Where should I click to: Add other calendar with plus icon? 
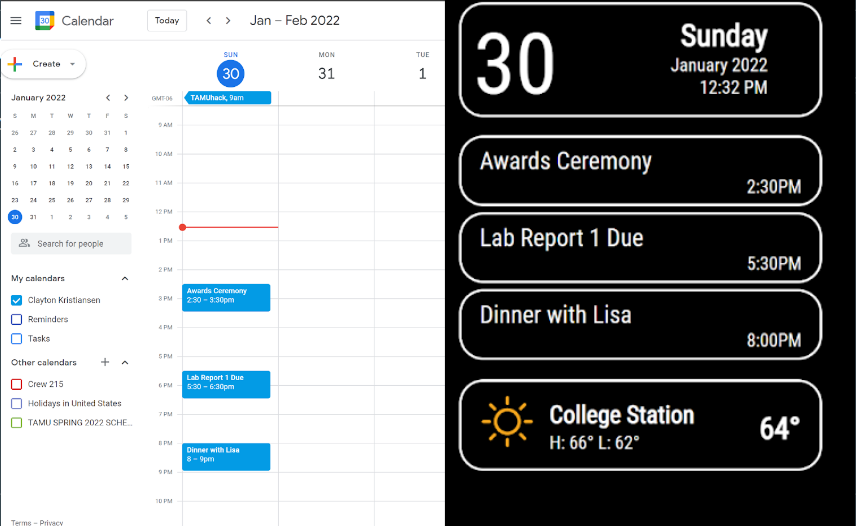pyautogui.click(x=105, y=362)
